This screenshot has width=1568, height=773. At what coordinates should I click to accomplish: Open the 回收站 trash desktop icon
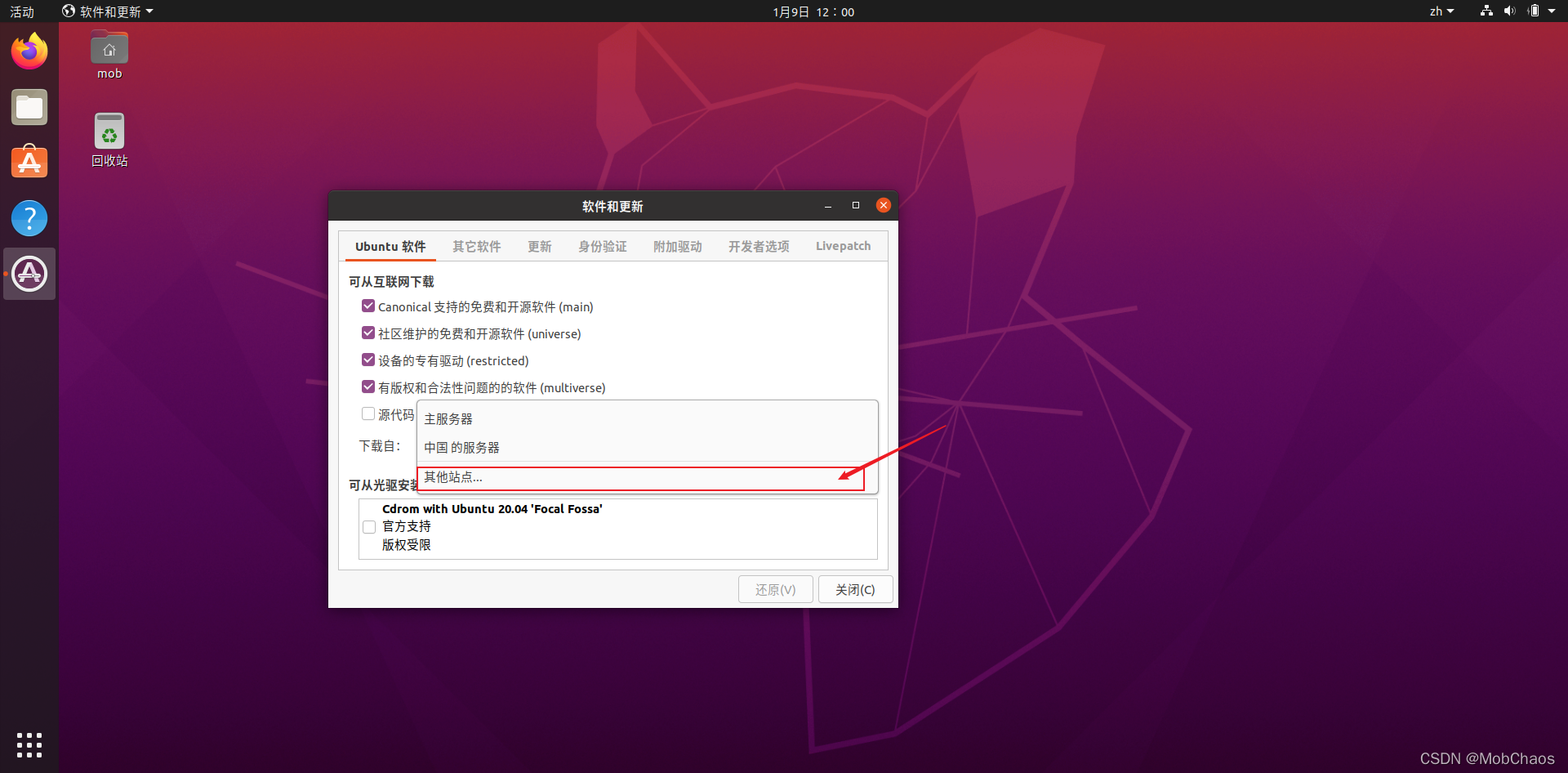point(109,140)
